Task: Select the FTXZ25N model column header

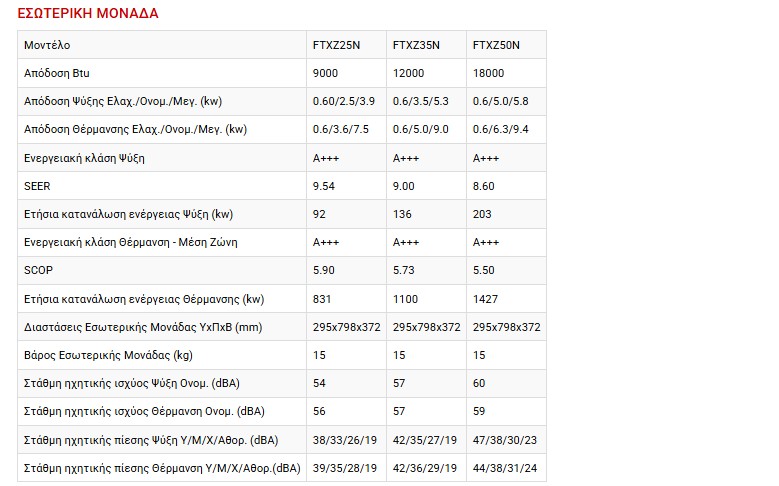Action: point(336,45)
